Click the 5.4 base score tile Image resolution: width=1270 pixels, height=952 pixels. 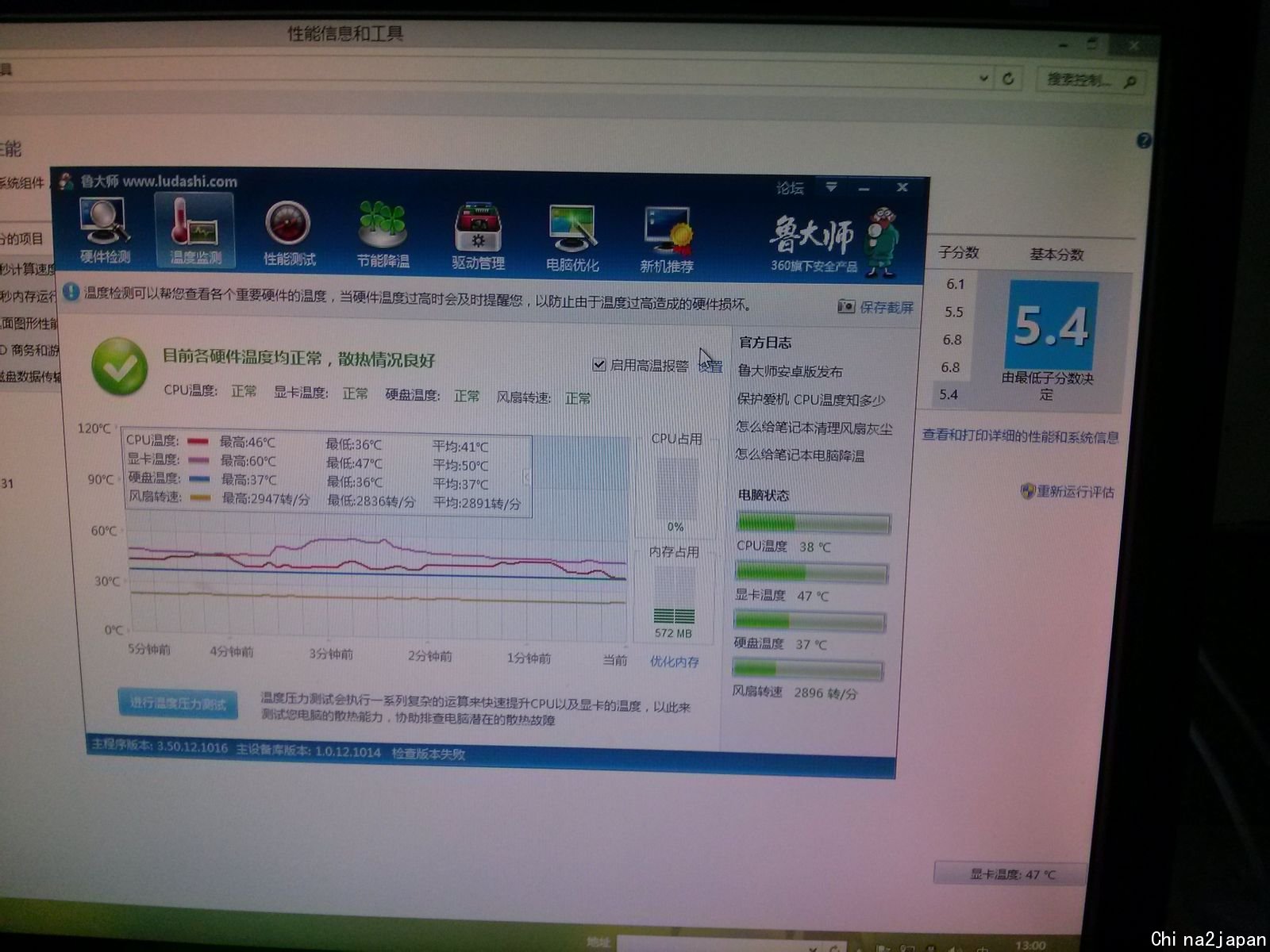(1051, 325)
